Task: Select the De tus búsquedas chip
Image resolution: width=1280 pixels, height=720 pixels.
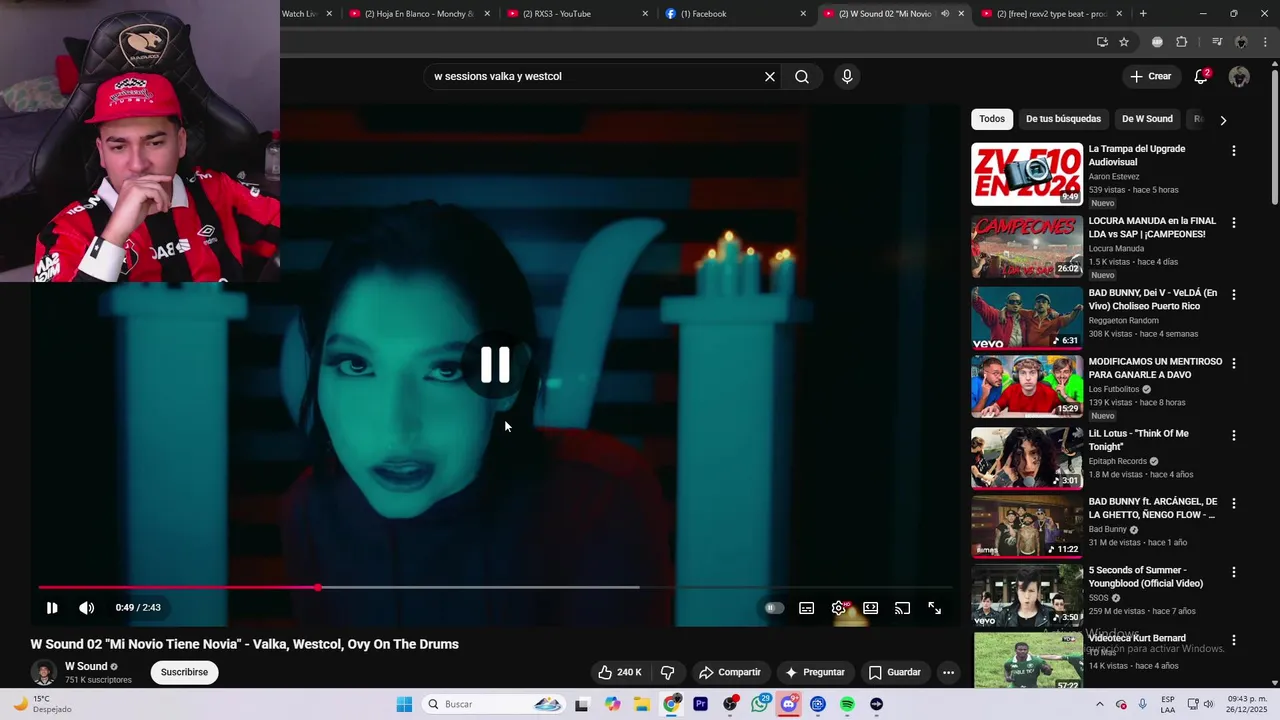Action: (x=1063, y=119)
